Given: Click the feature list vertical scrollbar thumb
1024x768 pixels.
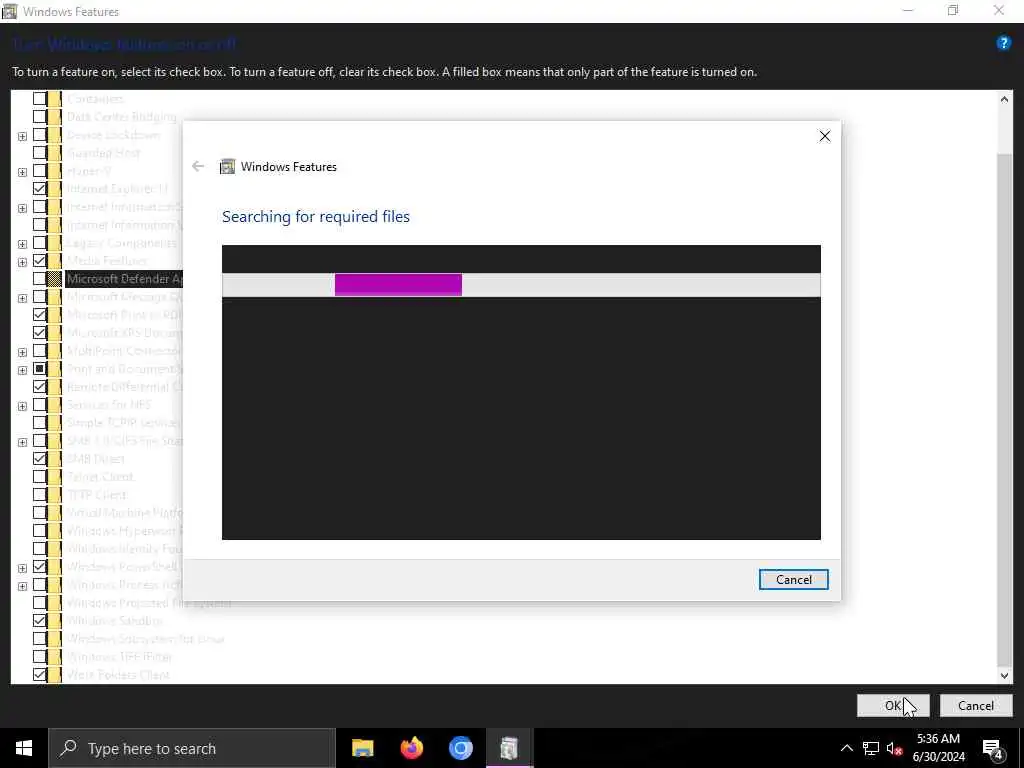Looking at the screenshot, I should pyautogui.click(x=1004, y=408).
